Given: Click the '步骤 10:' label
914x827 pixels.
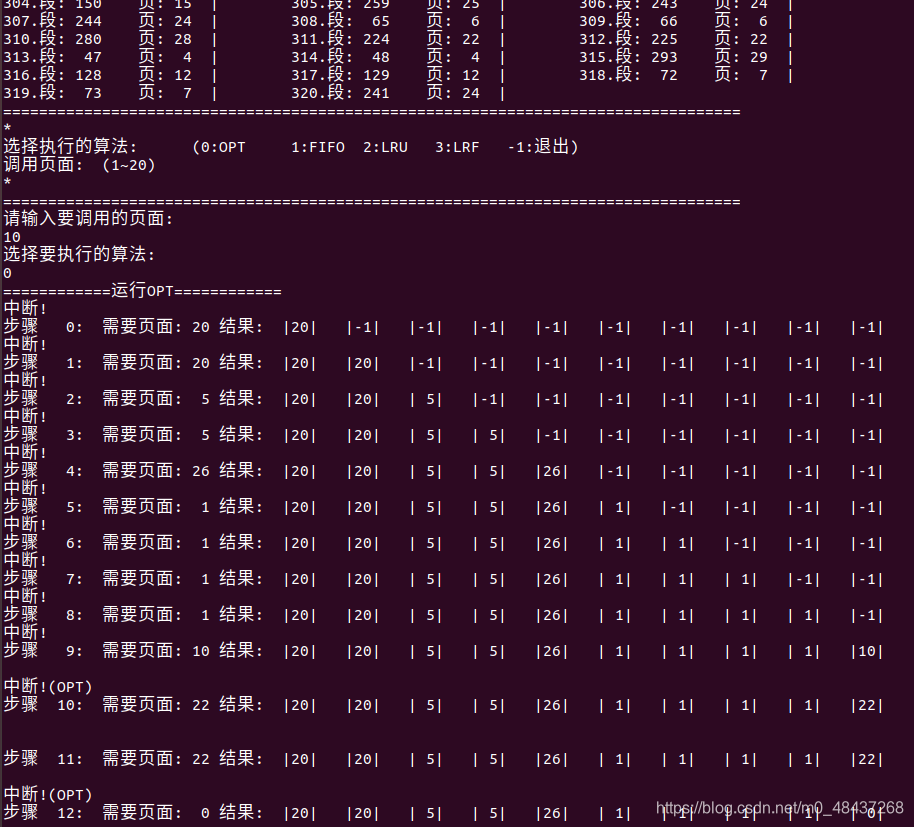Looking at the screenshot, I should pos(43,705).
